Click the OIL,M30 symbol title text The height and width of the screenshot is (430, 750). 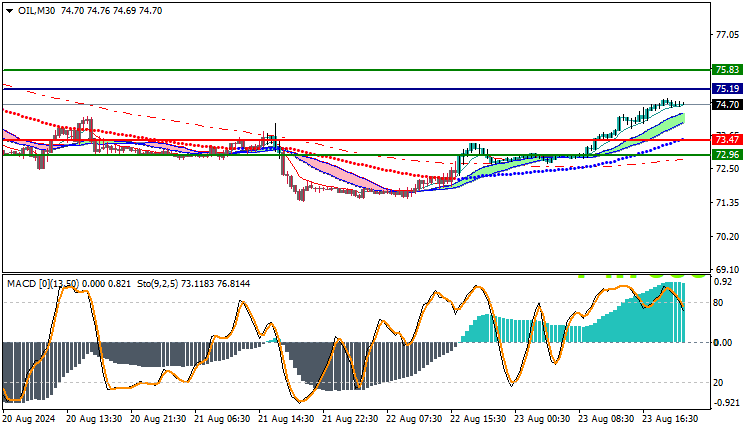click(x=36, y=11)
